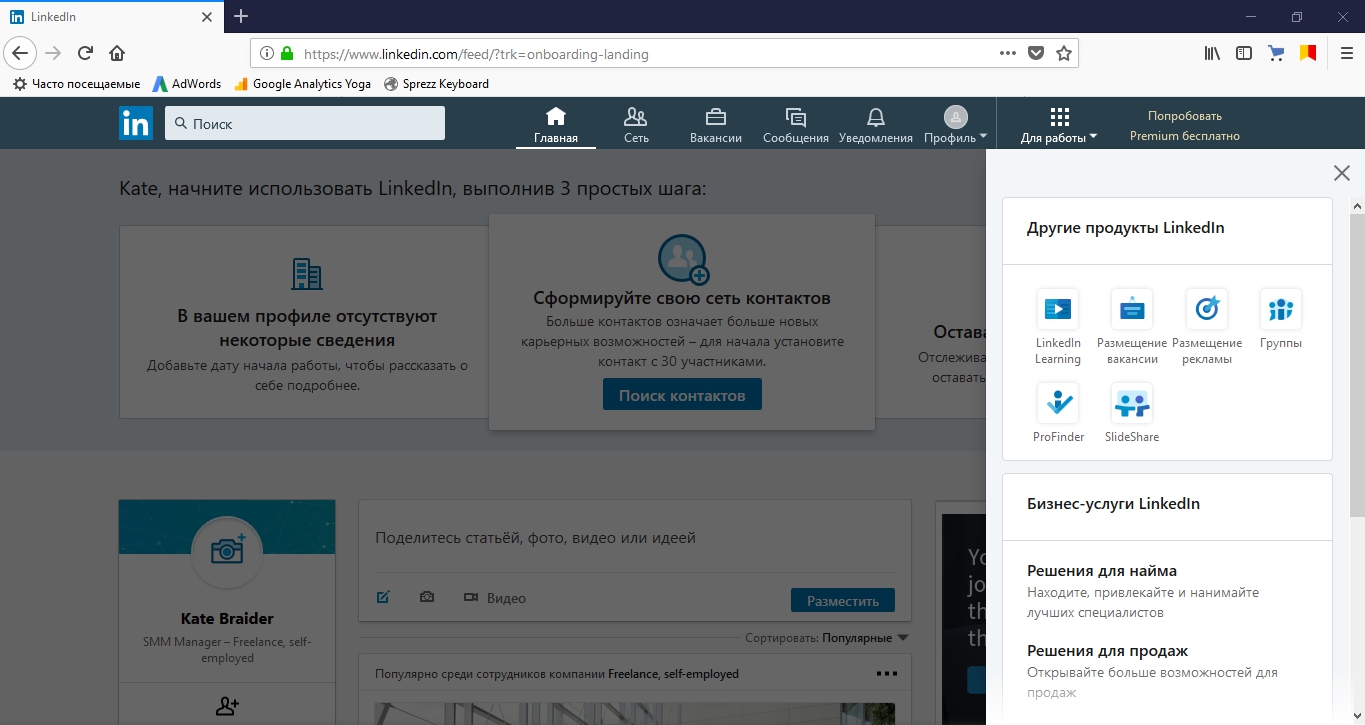Image resolution: width=1365 pixels, height=725 pixels.
Task: Collapse the Для работы dropdown
Action: coord(1059,125)
